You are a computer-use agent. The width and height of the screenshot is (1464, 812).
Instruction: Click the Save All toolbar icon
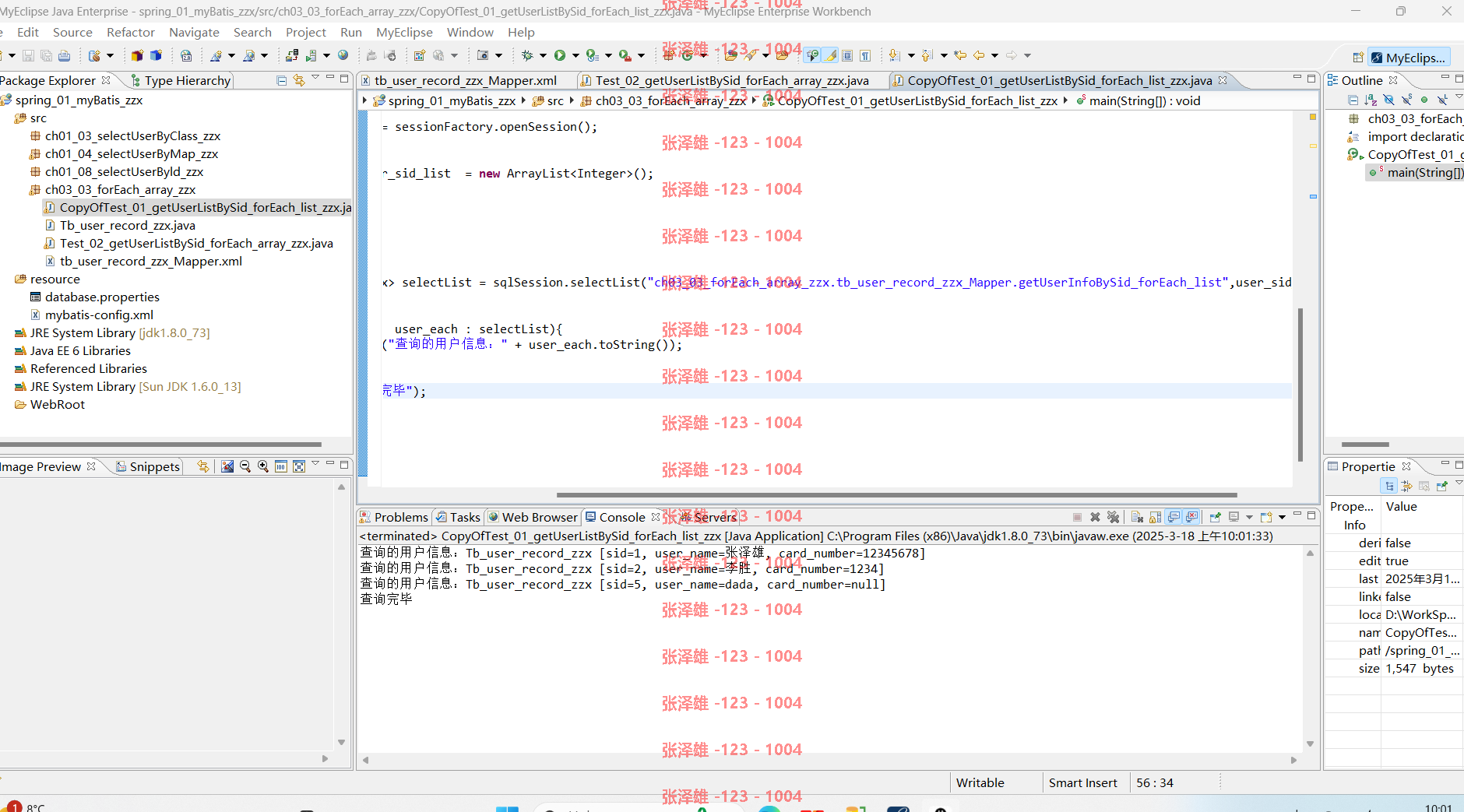tap(46, 55)
